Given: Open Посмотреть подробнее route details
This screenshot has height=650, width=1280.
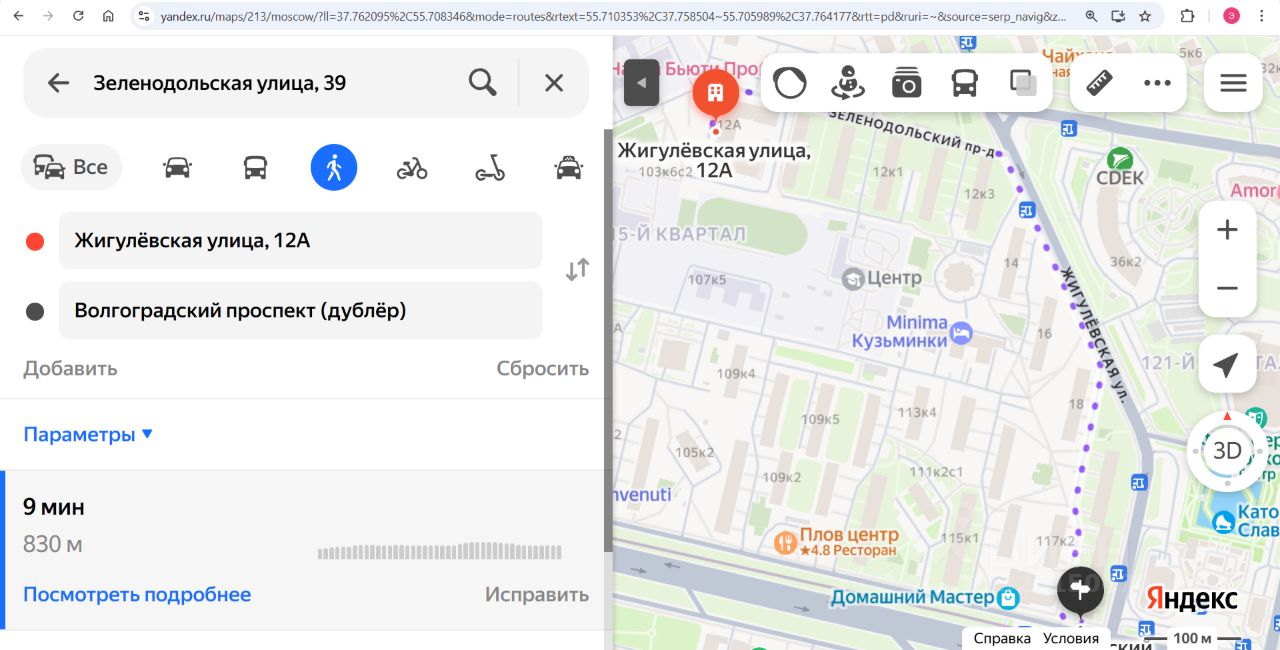Looking at the screenshot, I should [x=137, y=595].
